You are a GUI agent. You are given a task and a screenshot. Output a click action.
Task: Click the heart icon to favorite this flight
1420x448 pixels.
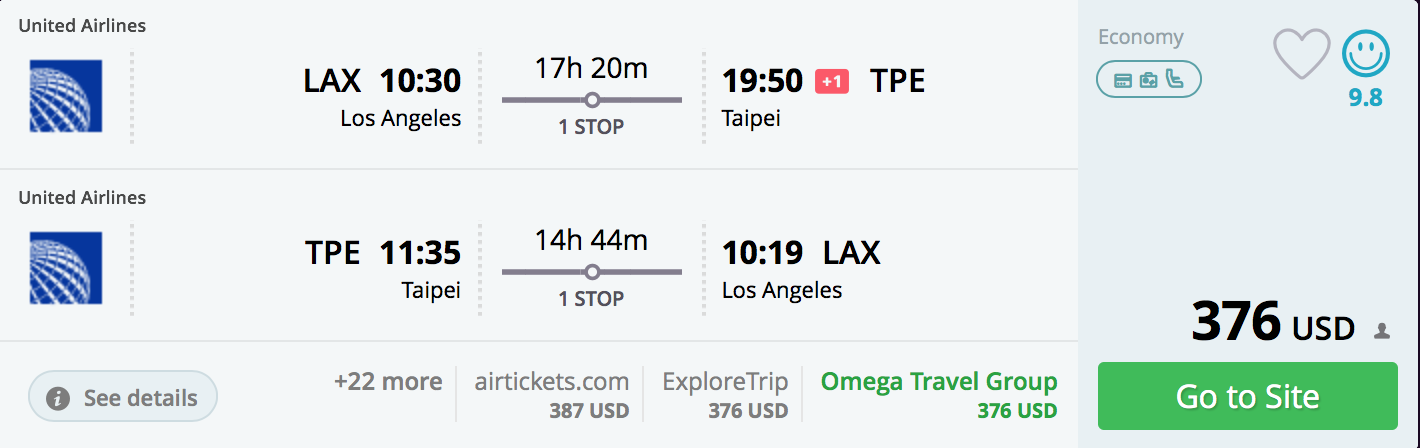pos(1301,53)
